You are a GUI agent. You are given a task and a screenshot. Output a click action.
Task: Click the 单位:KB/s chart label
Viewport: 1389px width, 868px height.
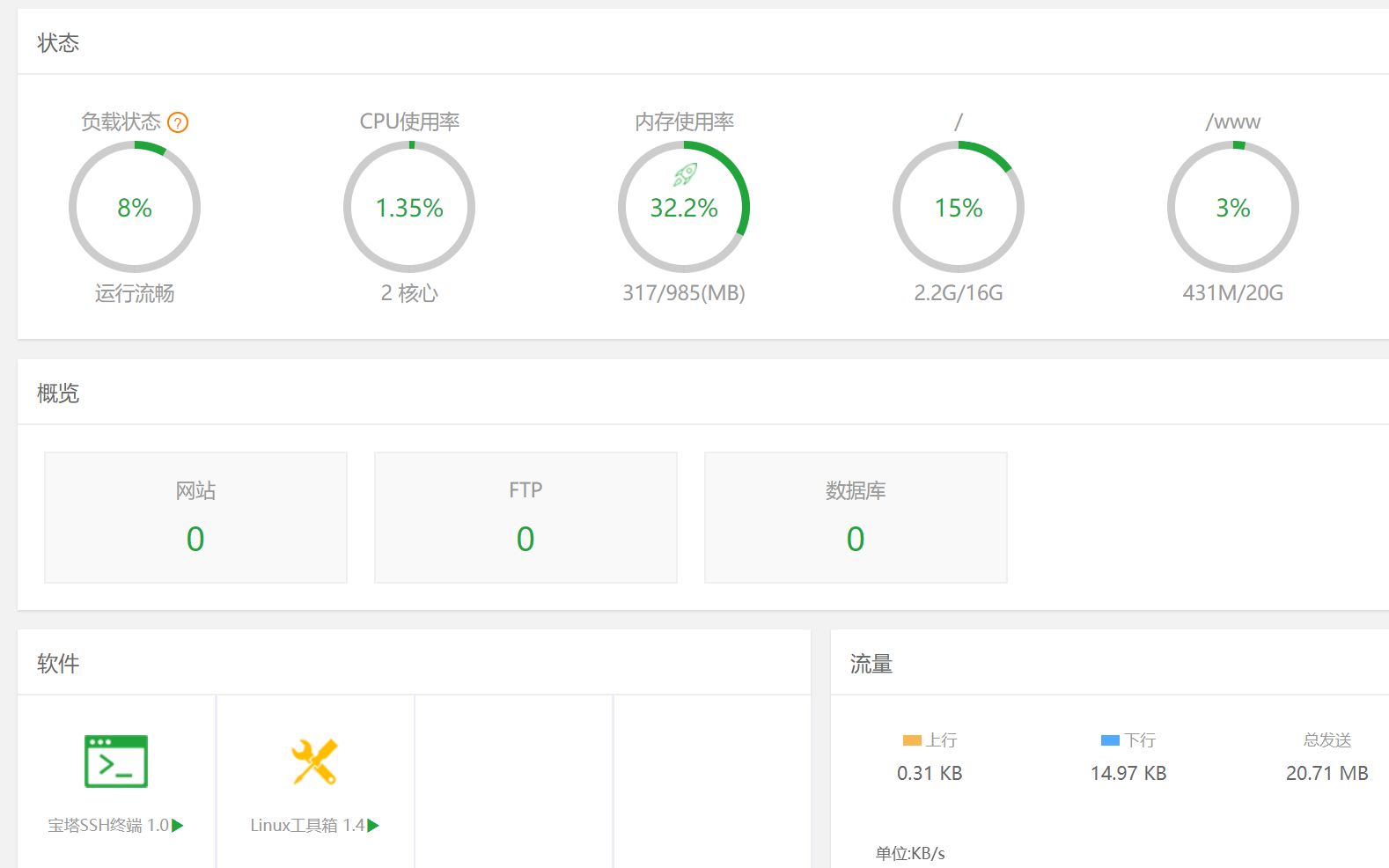pos(910,853)
